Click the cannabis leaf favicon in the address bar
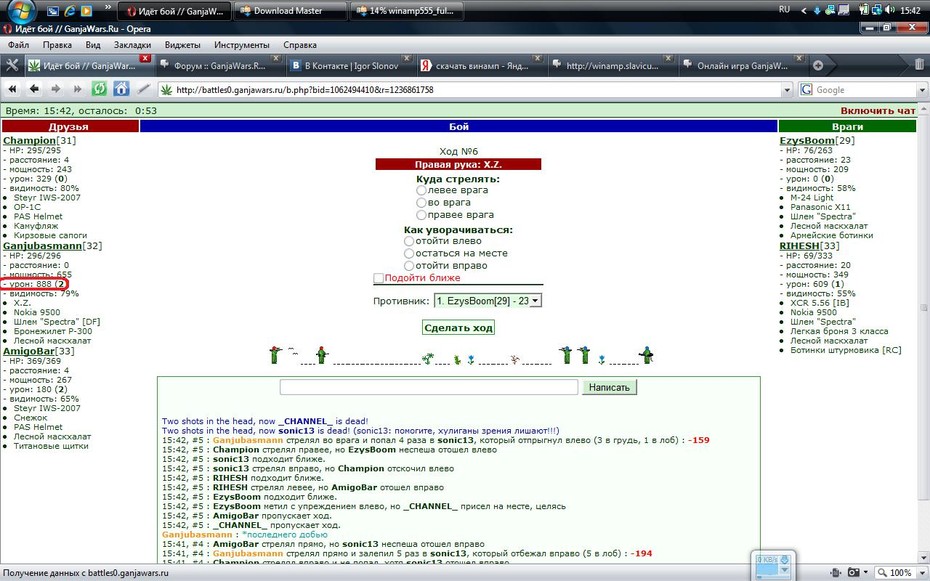Image resolution: width=930 pixels, height=581 pixels. pos(167,90)
